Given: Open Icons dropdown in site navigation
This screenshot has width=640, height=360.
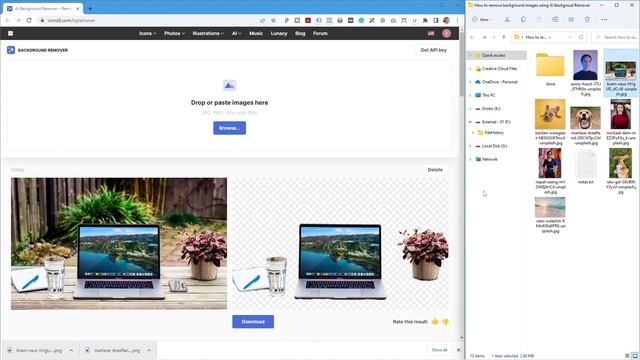Looking at the screenshot, I should click(147, 33).
